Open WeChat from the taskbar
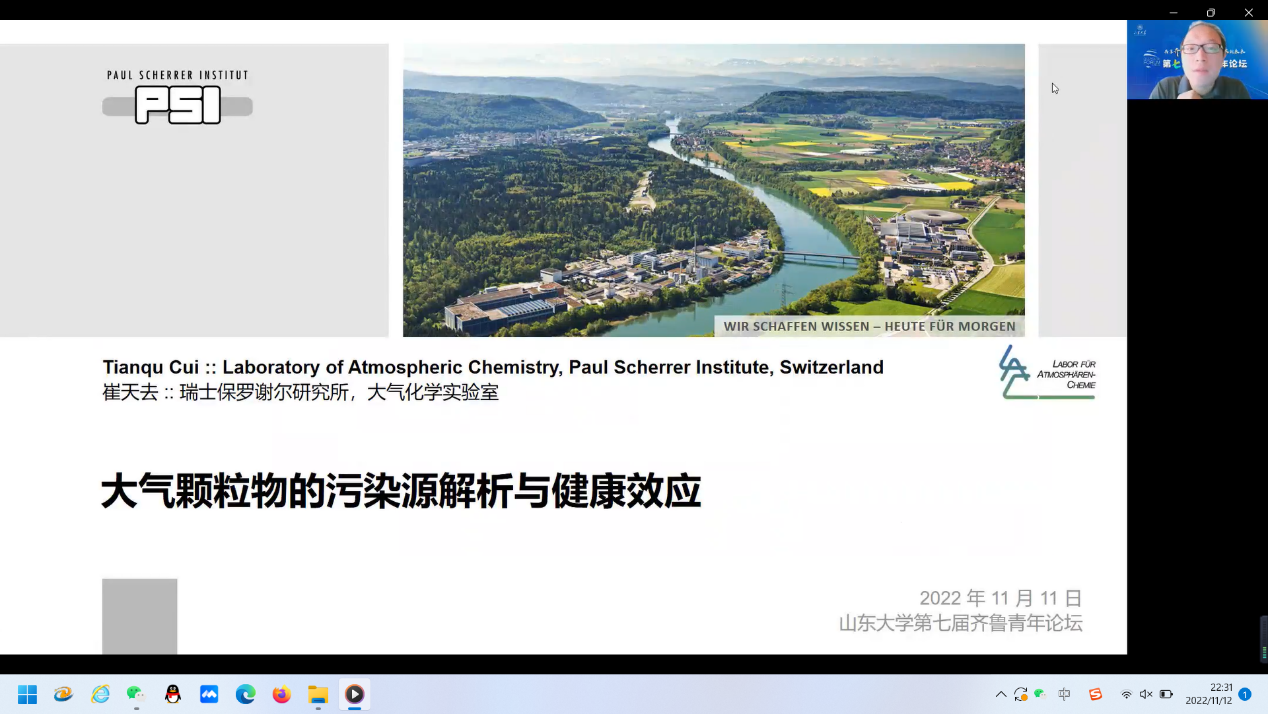Viewport: 1268px width, 714px height. coord(136,694)
